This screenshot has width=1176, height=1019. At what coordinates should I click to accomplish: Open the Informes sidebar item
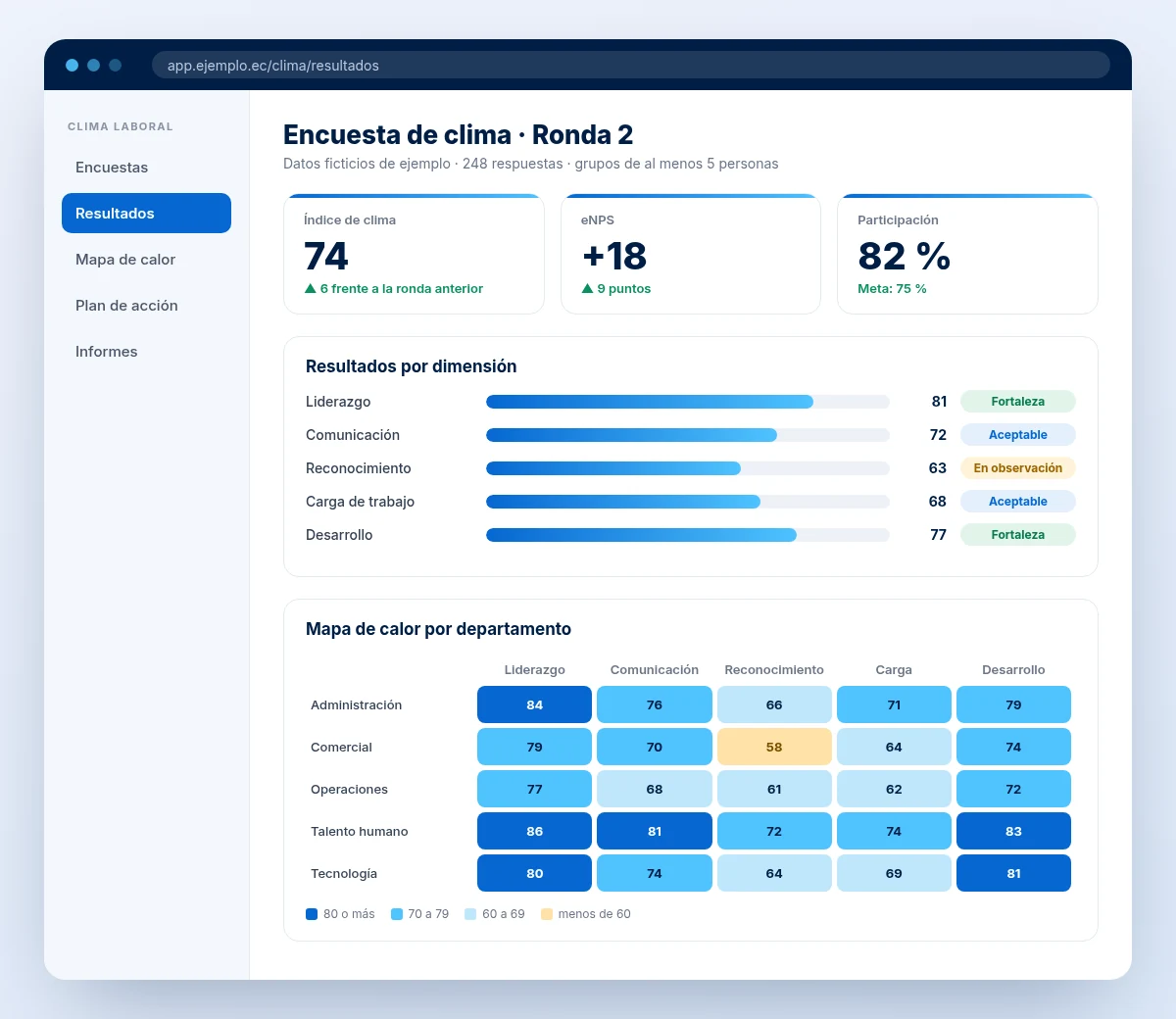(146, 352)
